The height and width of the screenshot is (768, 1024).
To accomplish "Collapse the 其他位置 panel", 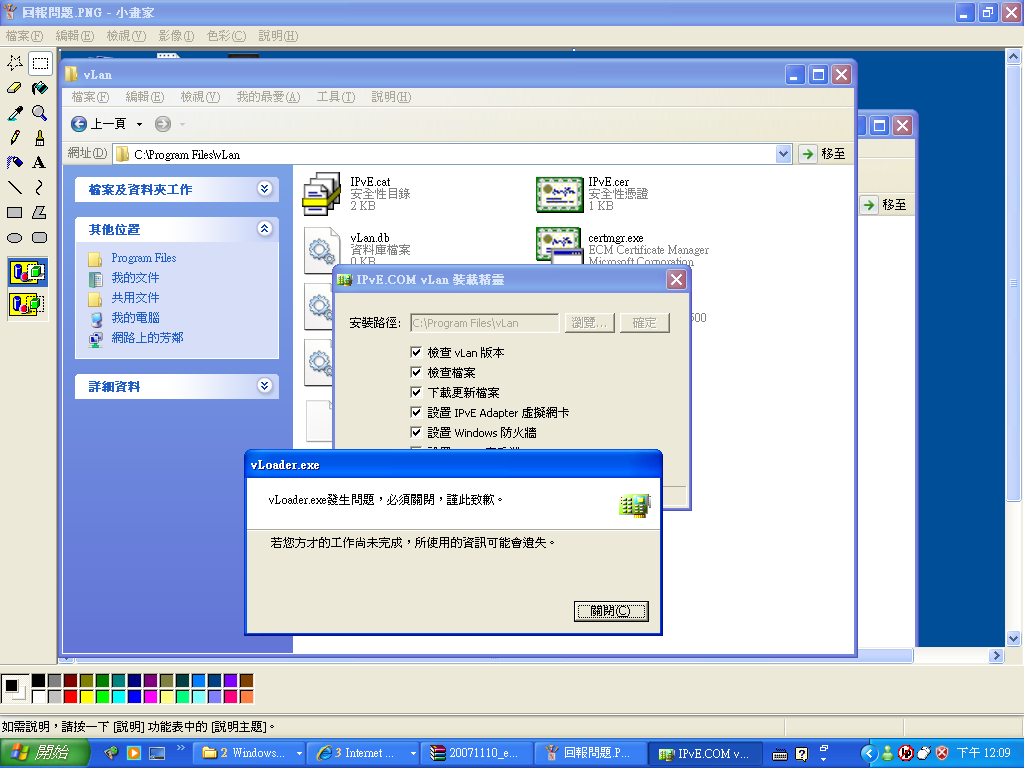I will [264, 229].
